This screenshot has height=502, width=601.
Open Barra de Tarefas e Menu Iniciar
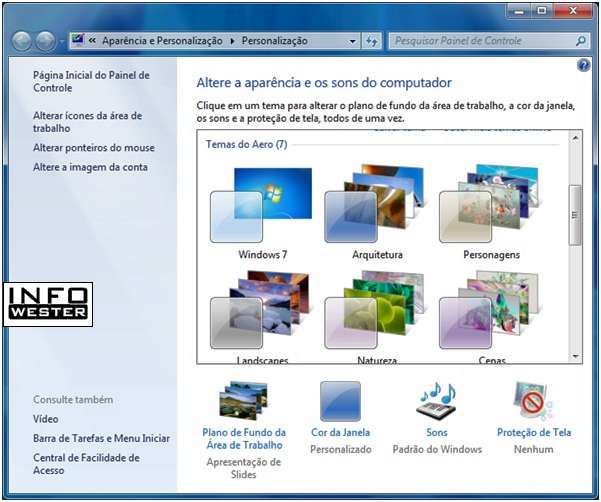[101, 438]
